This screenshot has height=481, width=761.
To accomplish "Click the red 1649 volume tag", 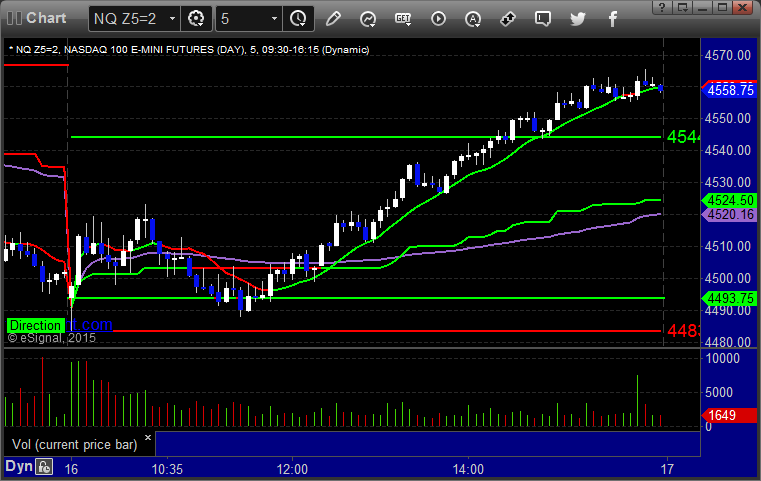I will pos(729,415).
